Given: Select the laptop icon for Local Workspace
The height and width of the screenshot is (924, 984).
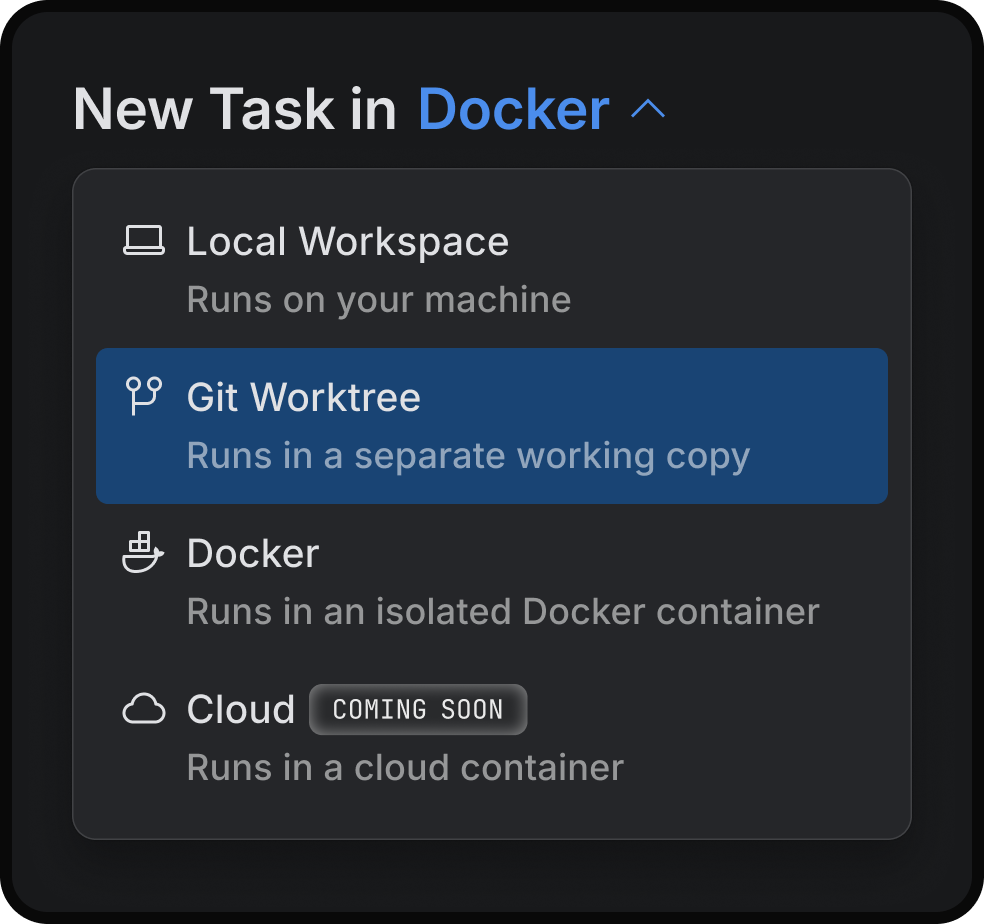Looking at the screenshot, I should tap(144, 240).
